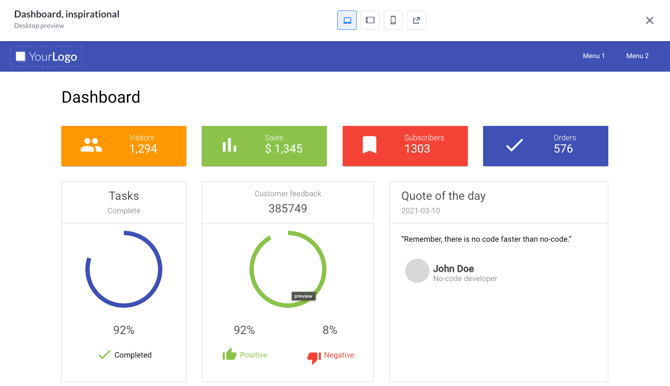Switch to desktop preview mode
This screenshot has height=386, width=670.
pyautogui.click(x=347, y=21)
